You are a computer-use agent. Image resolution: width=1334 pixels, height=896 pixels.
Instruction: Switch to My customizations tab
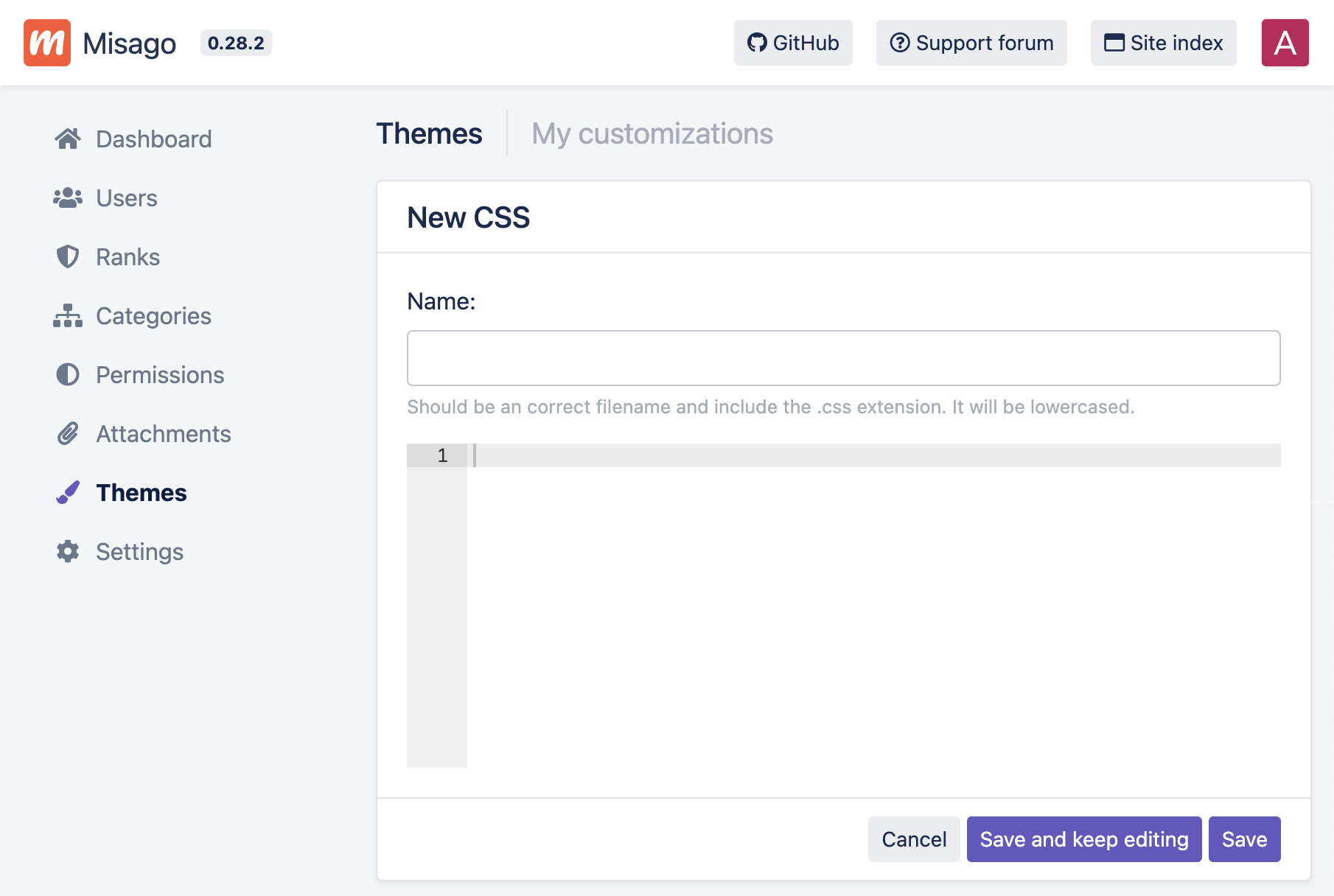point(652,134)
